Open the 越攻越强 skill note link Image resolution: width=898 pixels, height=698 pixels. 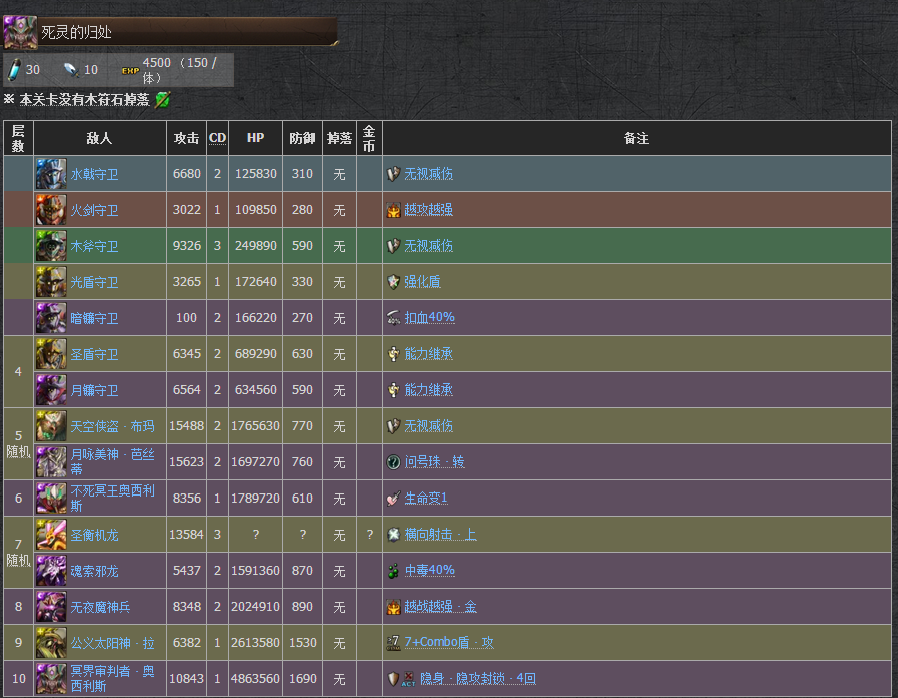[x=428, y=210]
